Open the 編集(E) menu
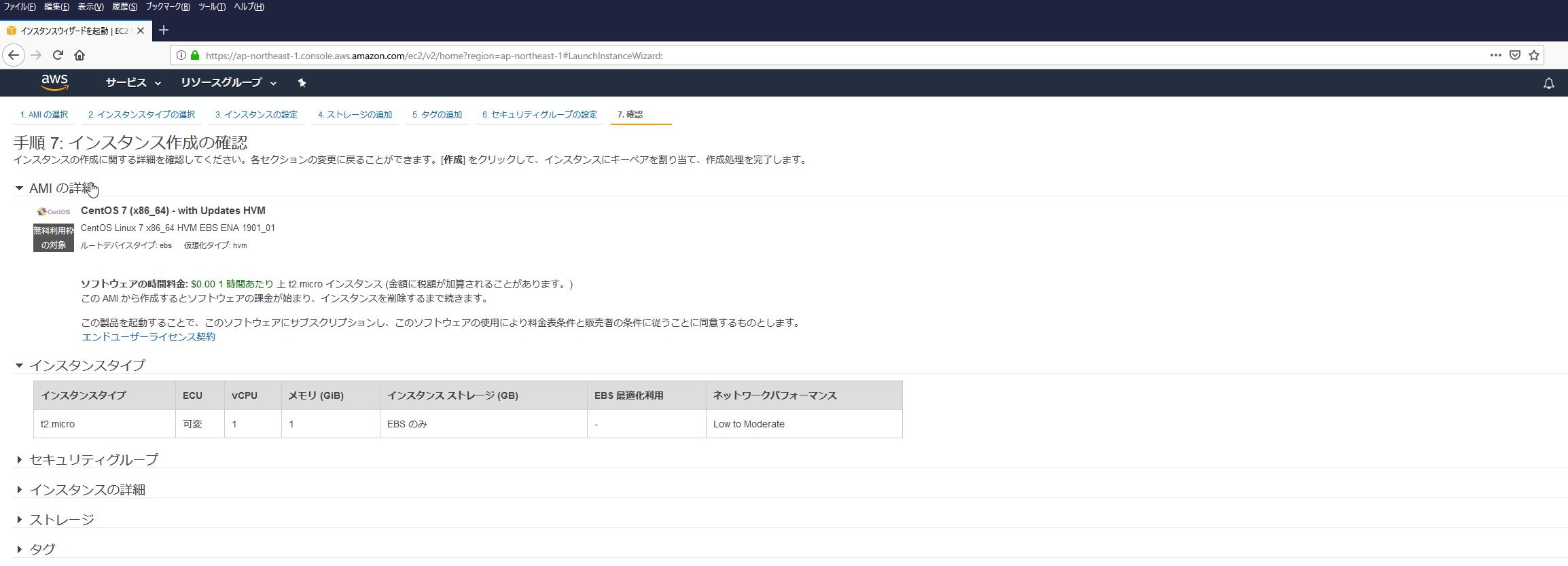 [x=56, y=7]
